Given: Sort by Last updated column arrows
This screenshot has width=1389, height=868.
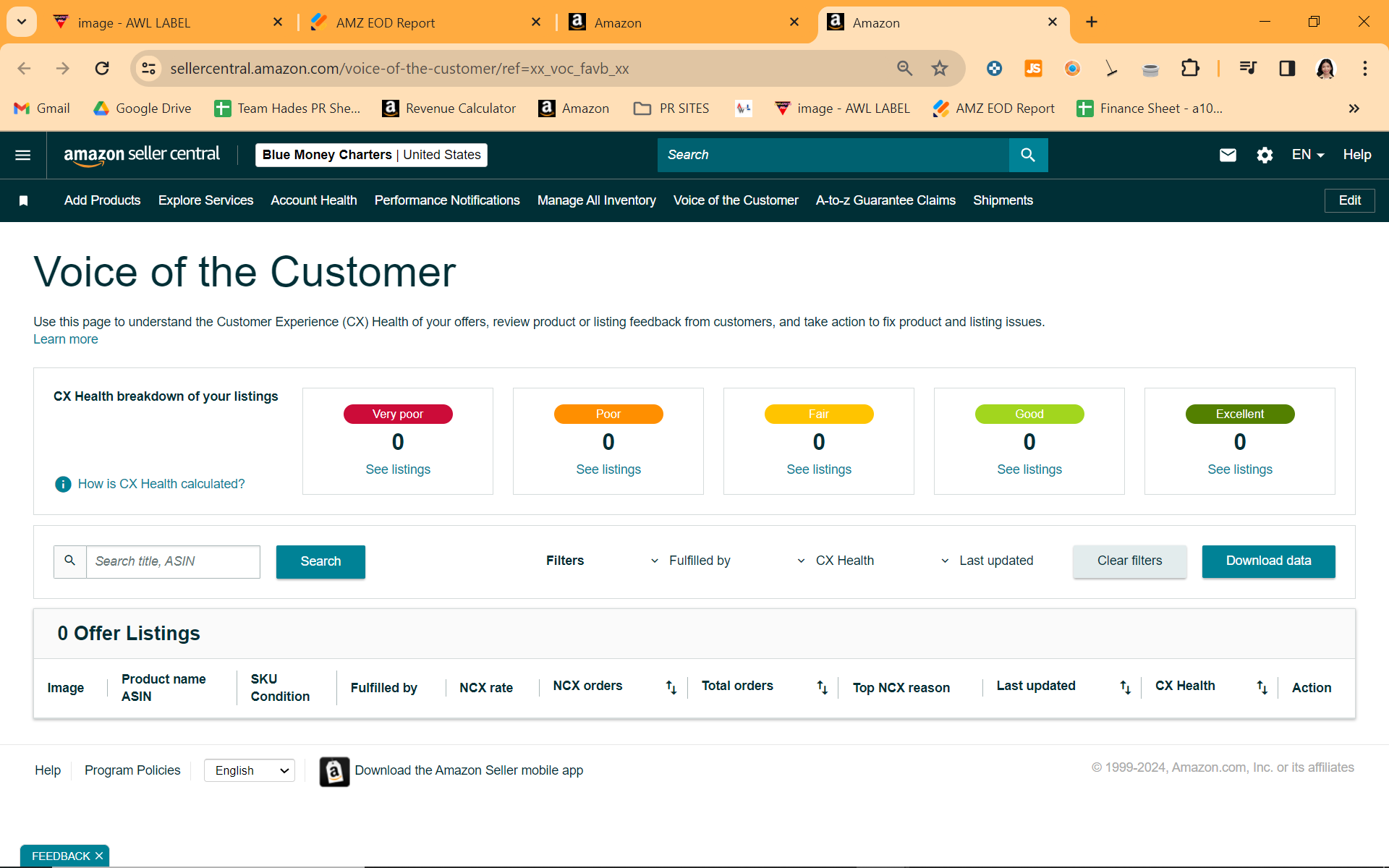Looking at the screenshot, I should tap(1126, 687).
